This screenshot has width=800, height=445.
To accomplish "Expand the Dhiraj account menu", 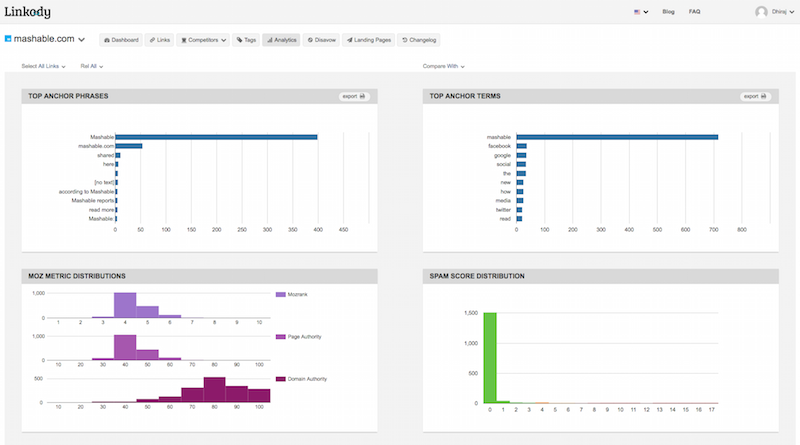I will (783, 12).
